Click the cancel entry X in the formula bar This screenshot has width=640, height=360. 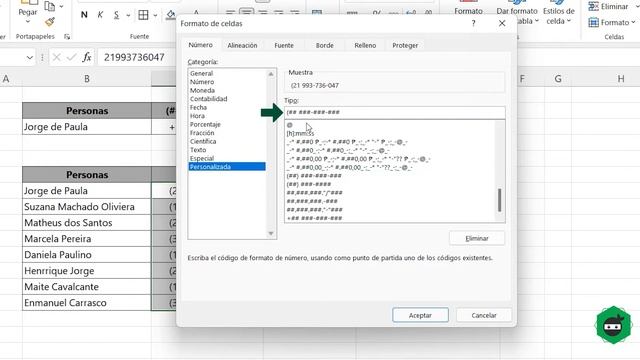[x=56, y=58]
